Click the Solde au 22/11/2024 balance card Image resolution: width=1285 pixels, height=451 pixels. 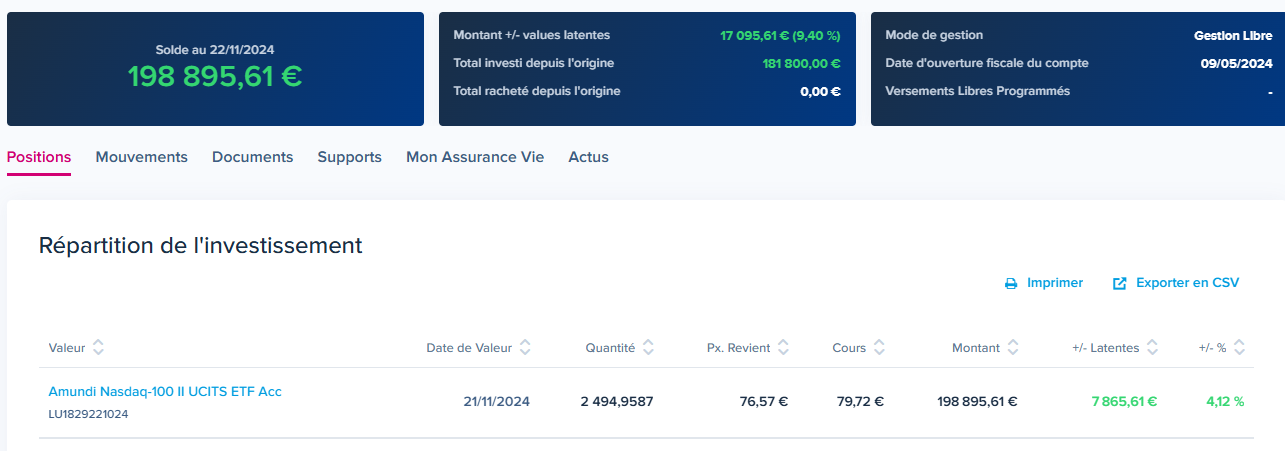tap(215, 69)
